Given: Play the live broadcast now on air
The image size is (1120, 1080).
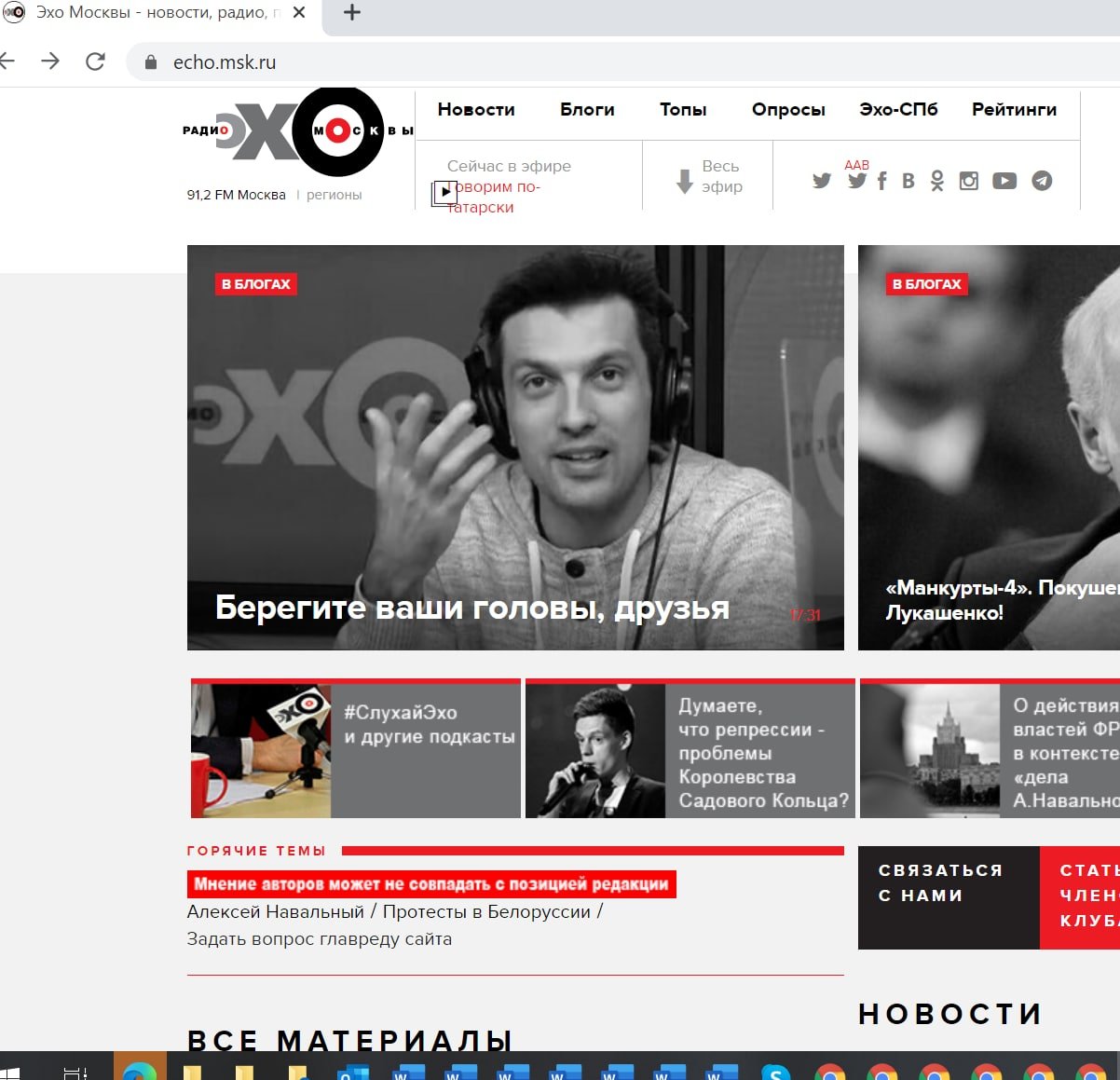Looking at the screenshot, I should click(444, 192).
